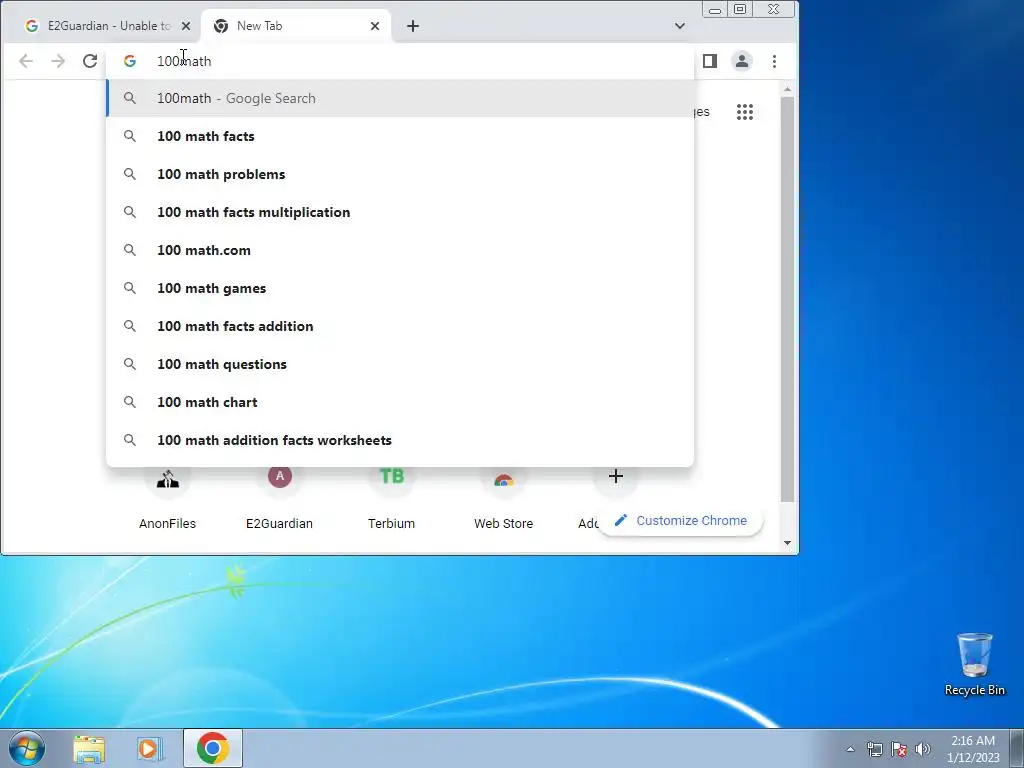Reload the current page

point(90,61)
